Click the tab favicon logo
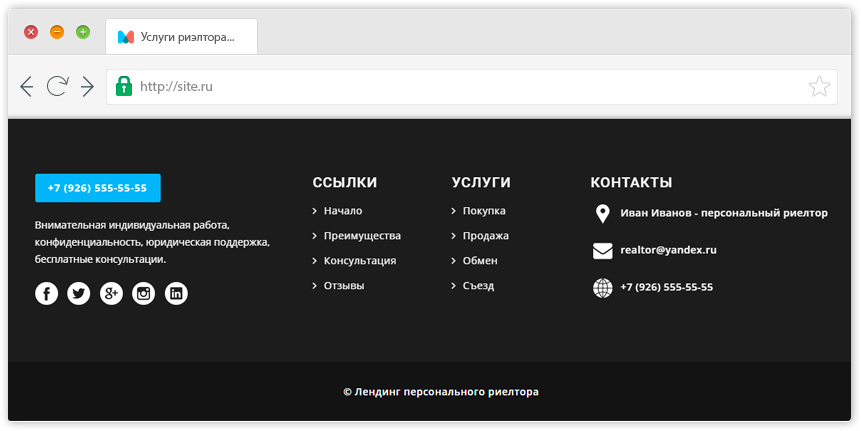This screenshot has height=431, width=861. pos(126,37)
